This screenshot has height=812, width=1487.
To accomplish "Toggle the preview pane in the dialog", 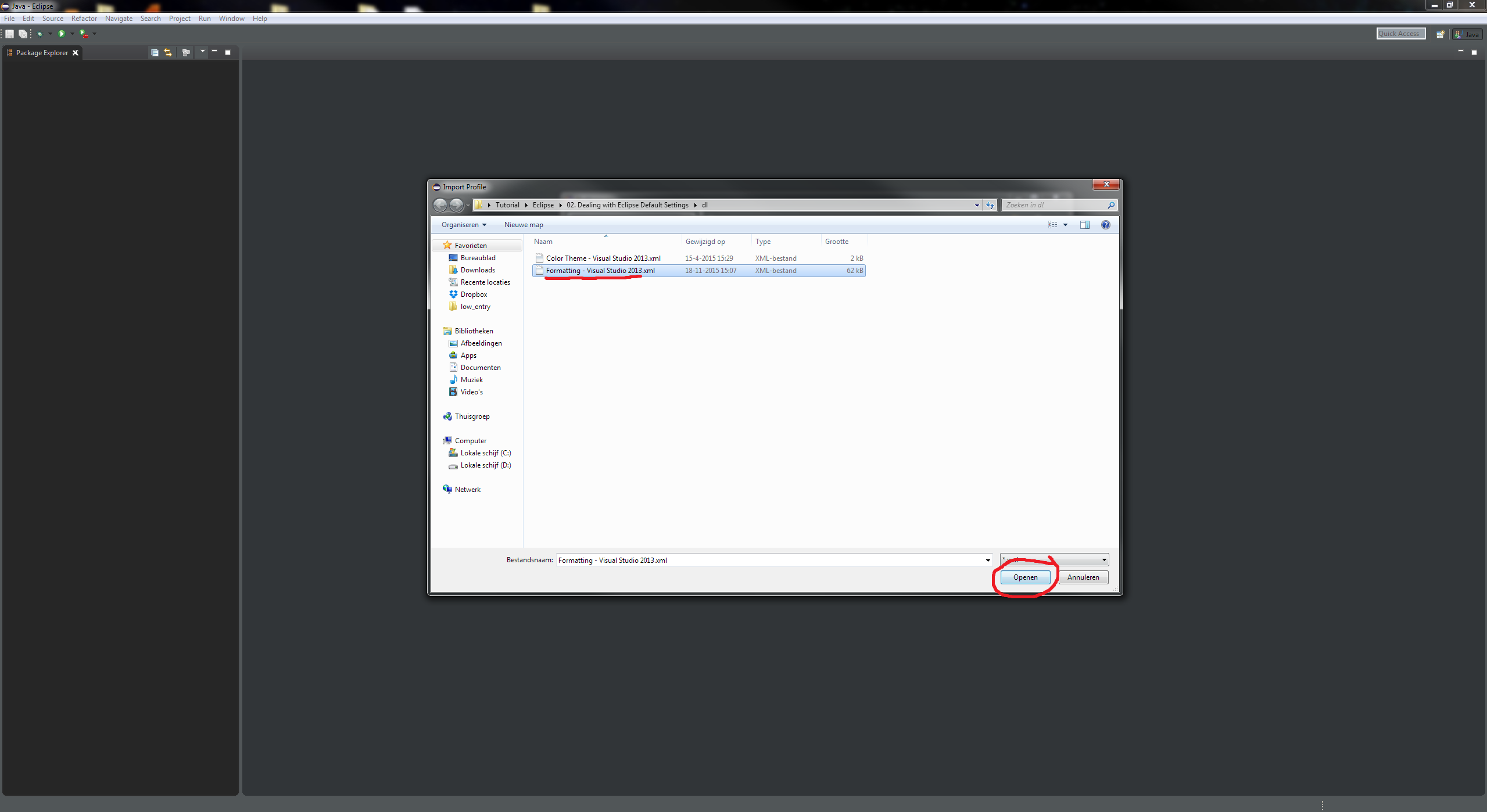I will coord(1084,225).
